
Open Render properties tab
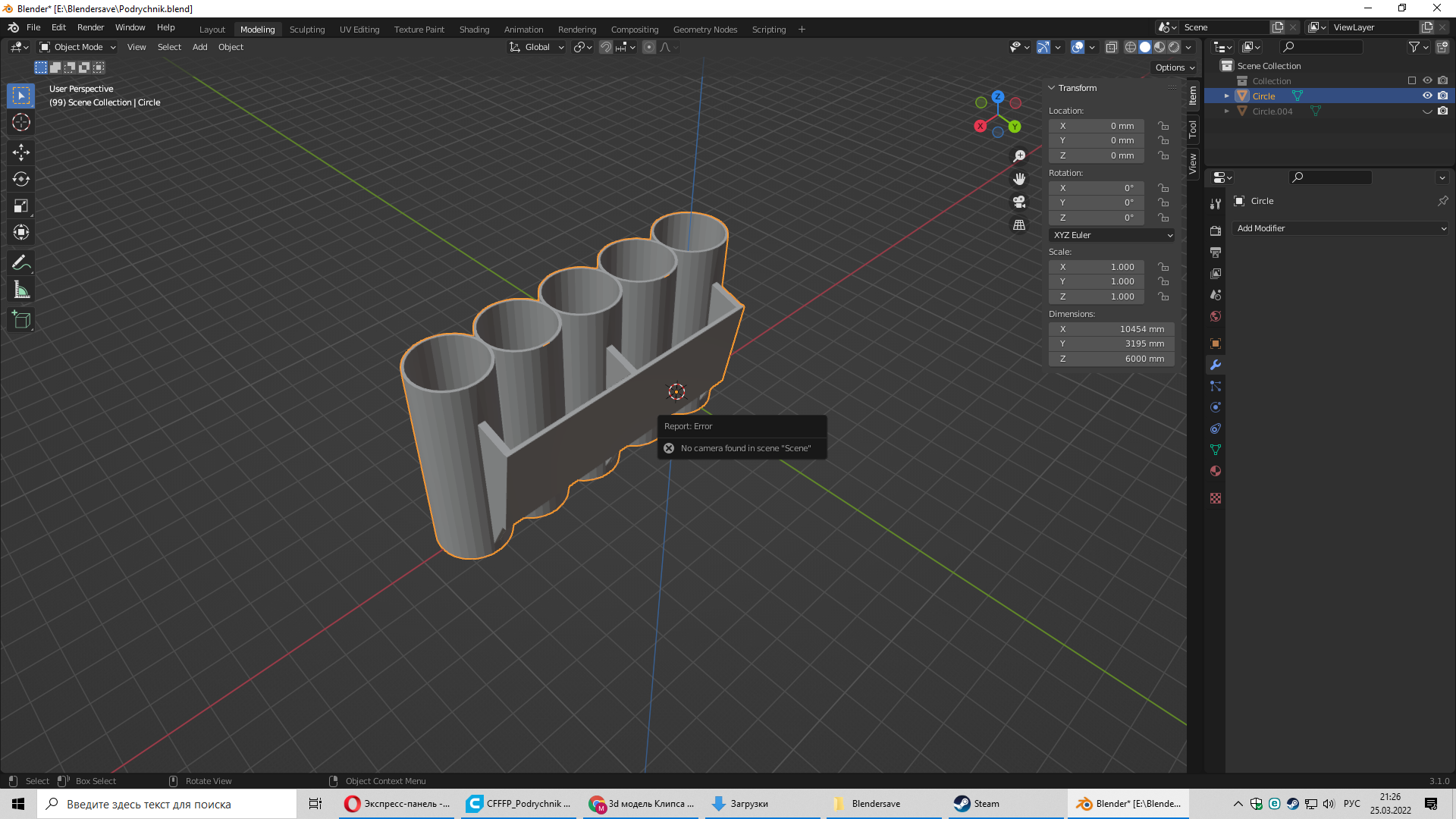point(1216,231)
